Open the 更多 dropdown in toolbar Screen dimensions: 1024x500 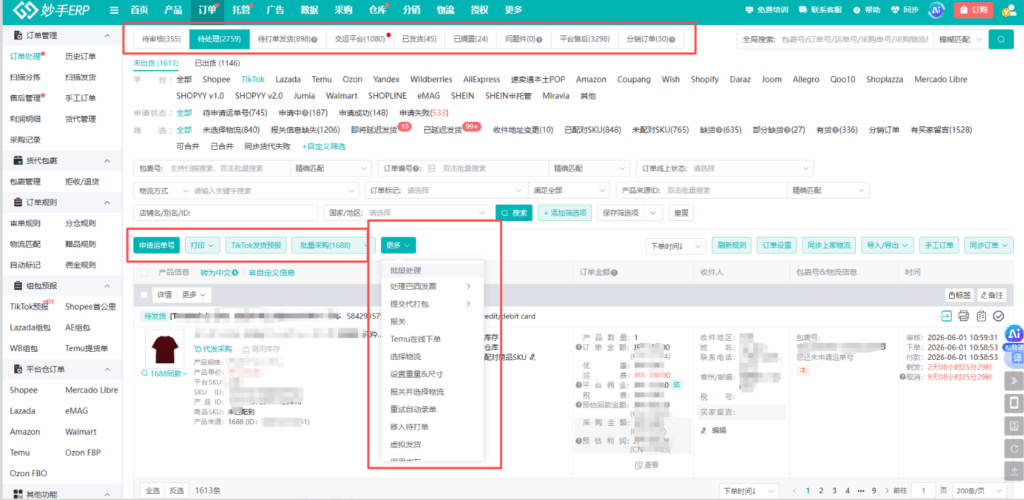click(x=398, y=245)
